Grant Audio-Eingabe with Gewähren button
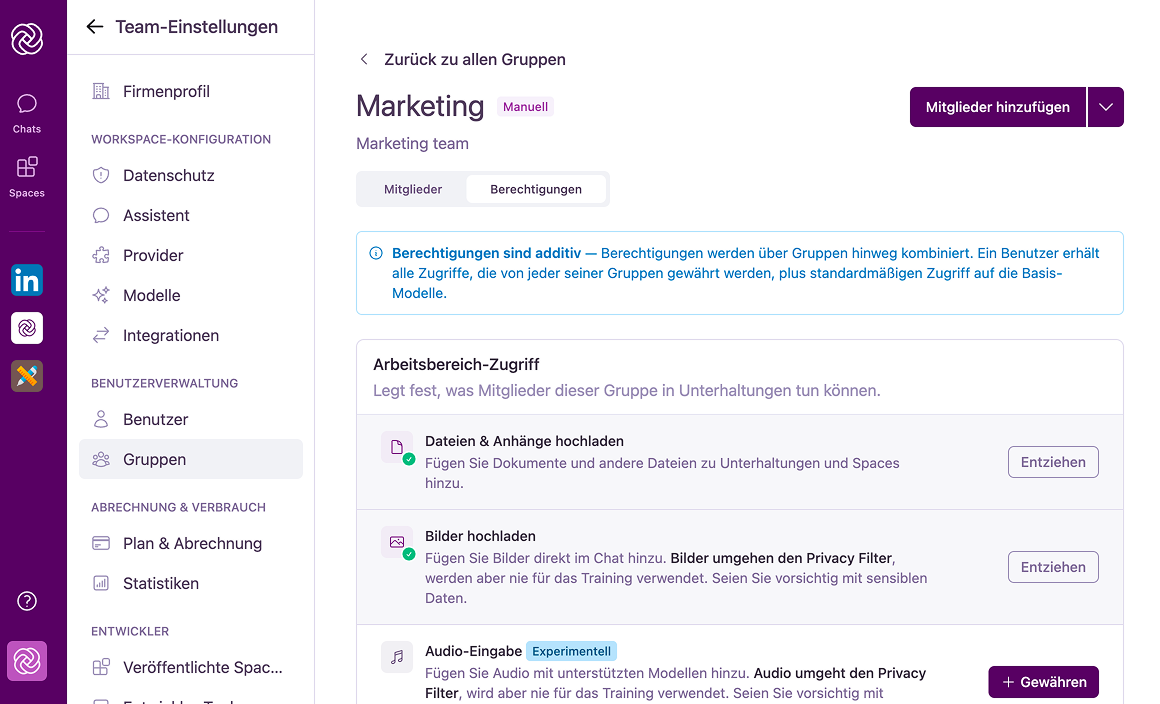 pyautogui.click(x=1043, y=682)
